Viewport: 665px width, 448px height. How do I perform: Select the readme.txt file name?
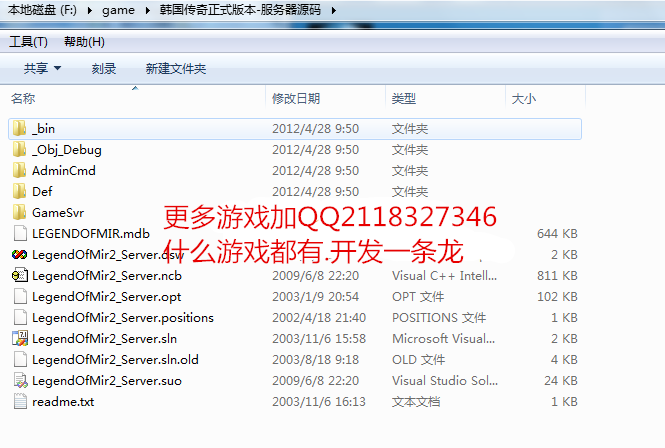63,401
